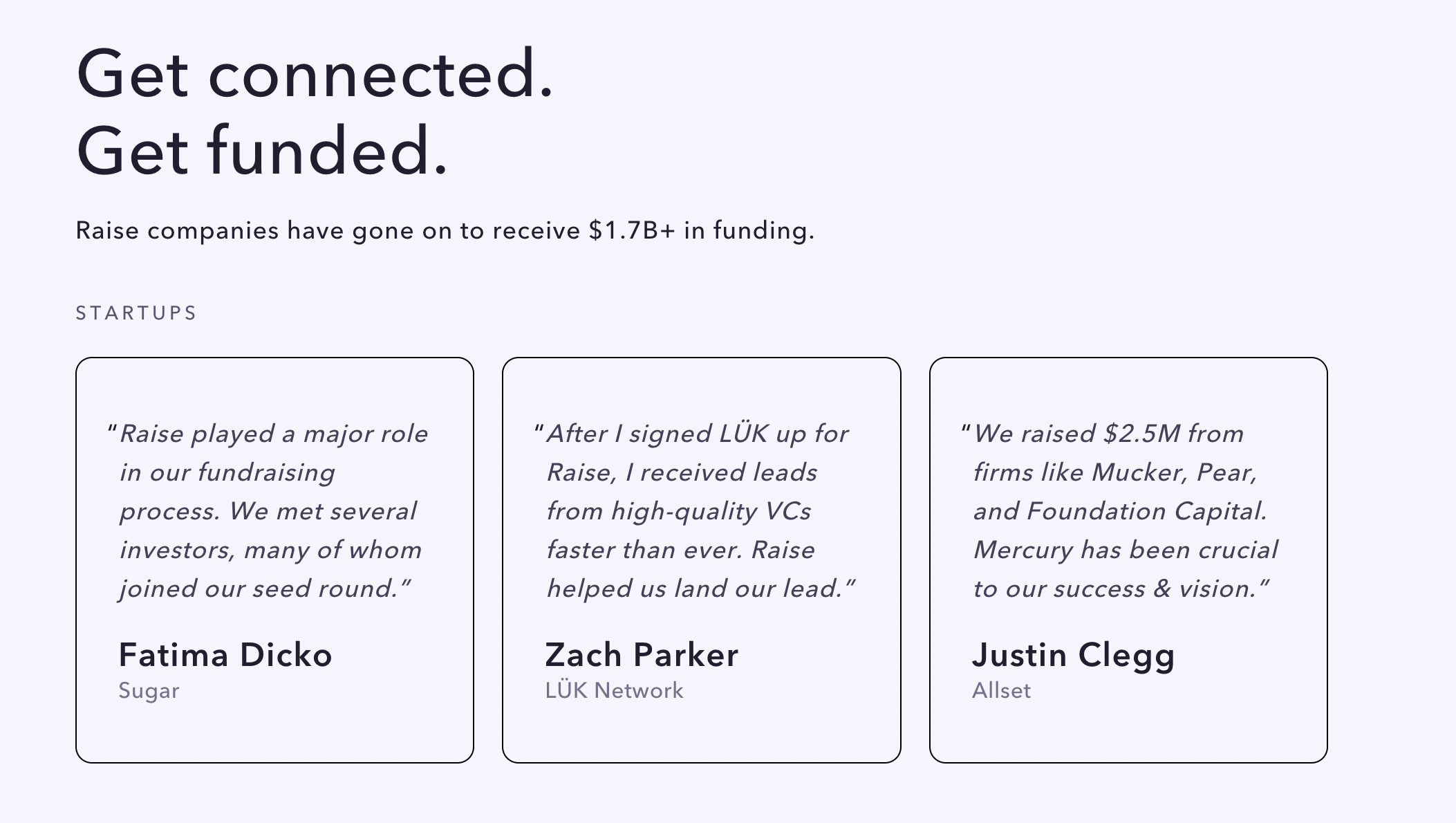Viewport: 1456px width, 823px height.
Task: Select the $1.7B+ funding subtitle line
Action: tap(445, 230)
